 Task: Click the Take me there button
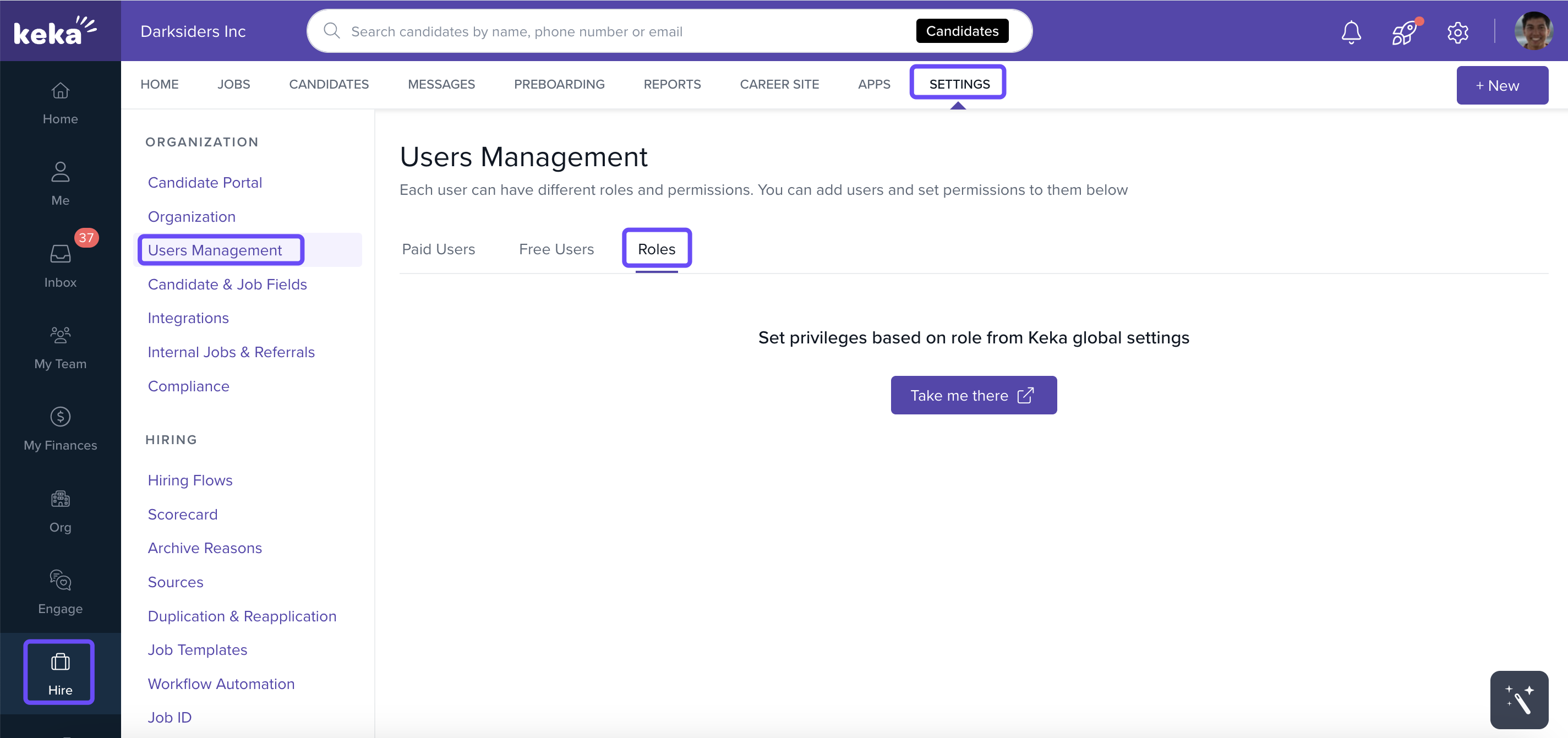coord(973,396)
